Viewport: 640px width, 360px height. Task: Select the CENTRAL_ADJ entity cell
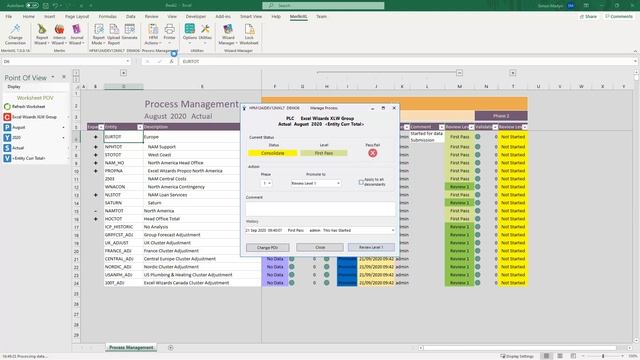point(124,259)
